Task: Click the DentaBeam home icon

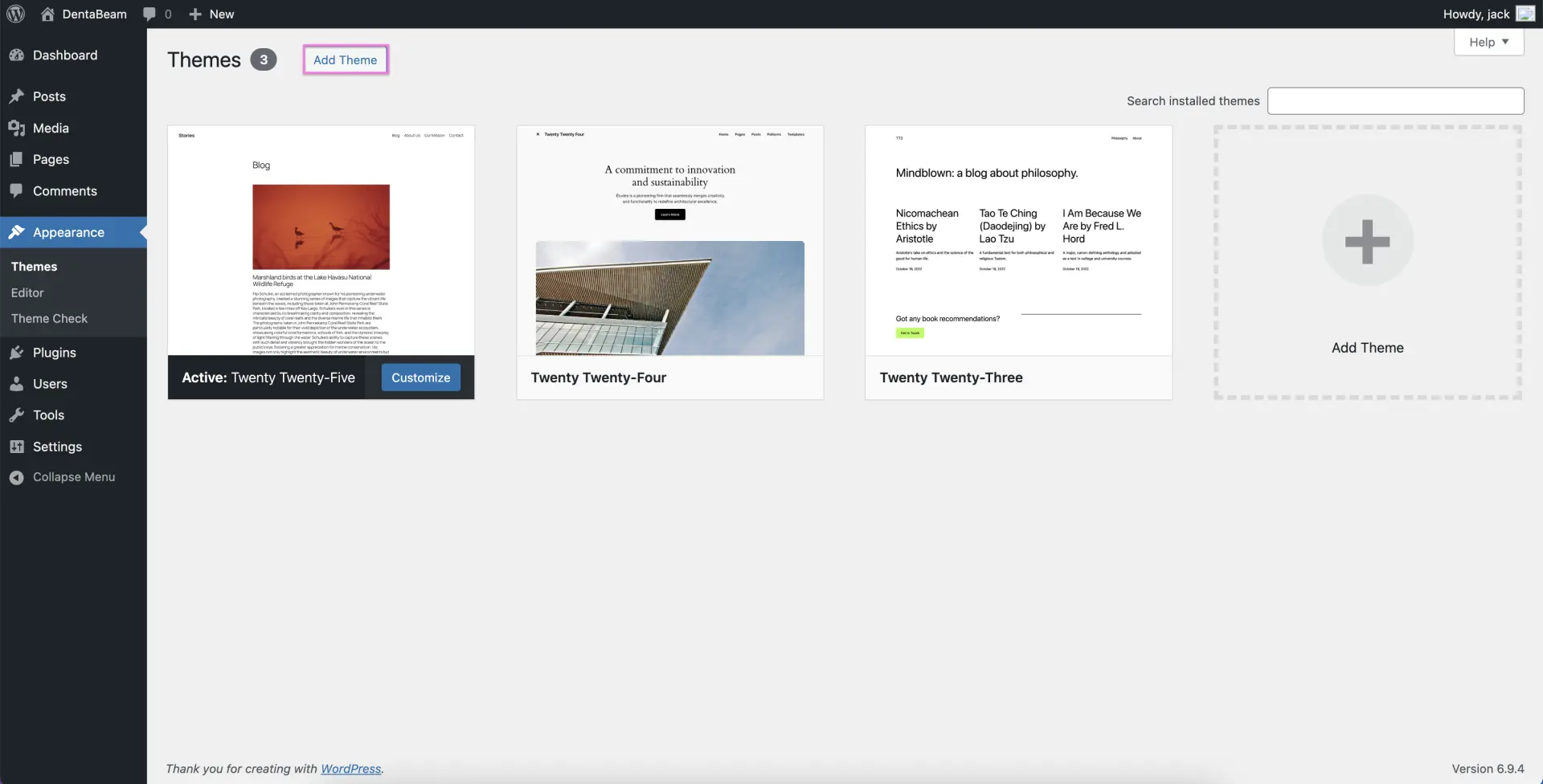Action: [x=47, y=14]
